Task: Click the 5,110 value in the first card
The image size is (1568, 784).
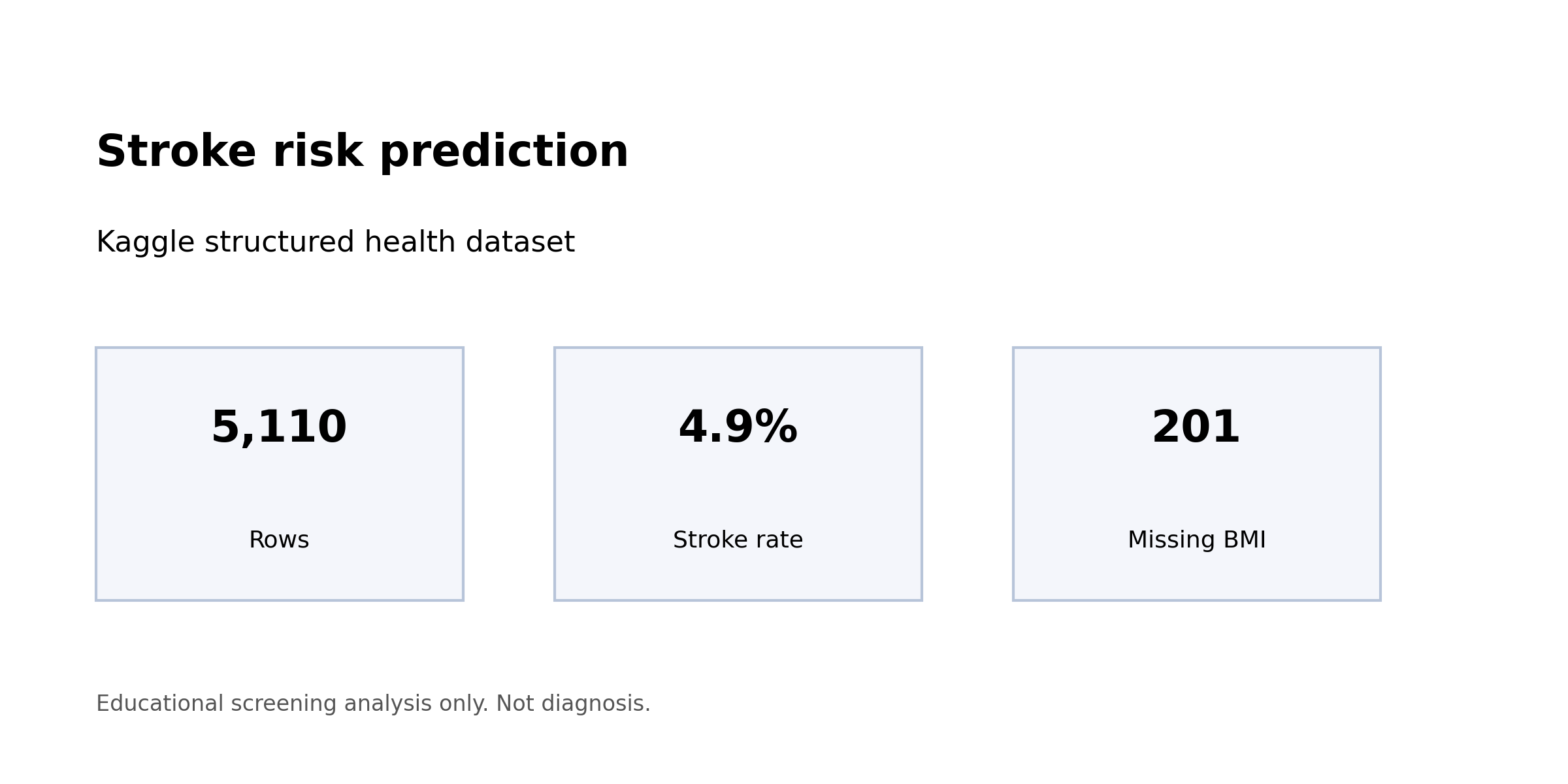Action: pos(279,428)
